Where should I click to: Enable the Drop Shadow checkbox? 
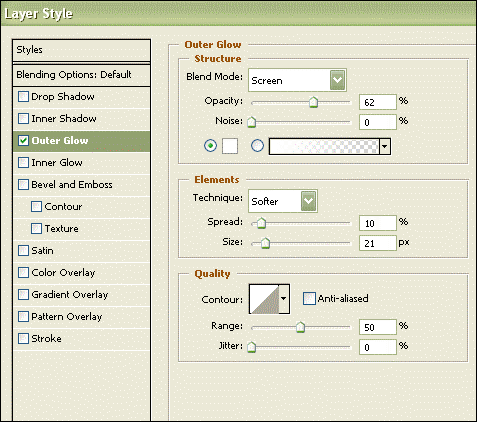[23, 97]
